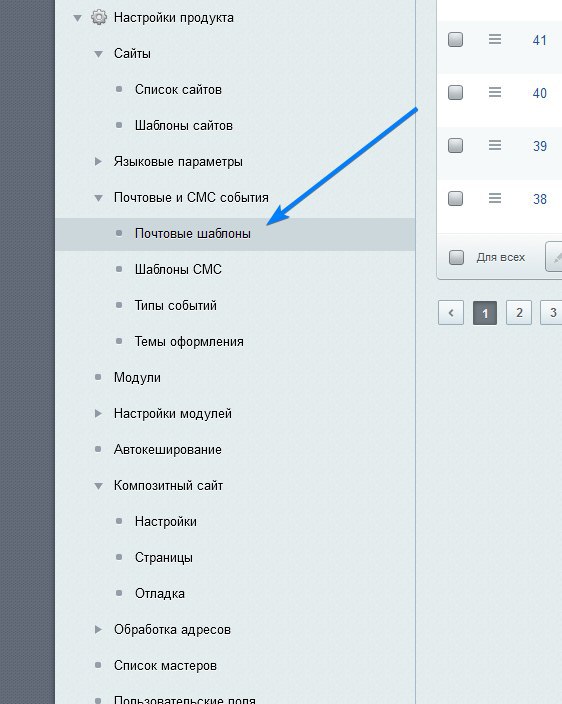Click Почтовые и СМС события label
Screen dimensions: 562x704
191,197
